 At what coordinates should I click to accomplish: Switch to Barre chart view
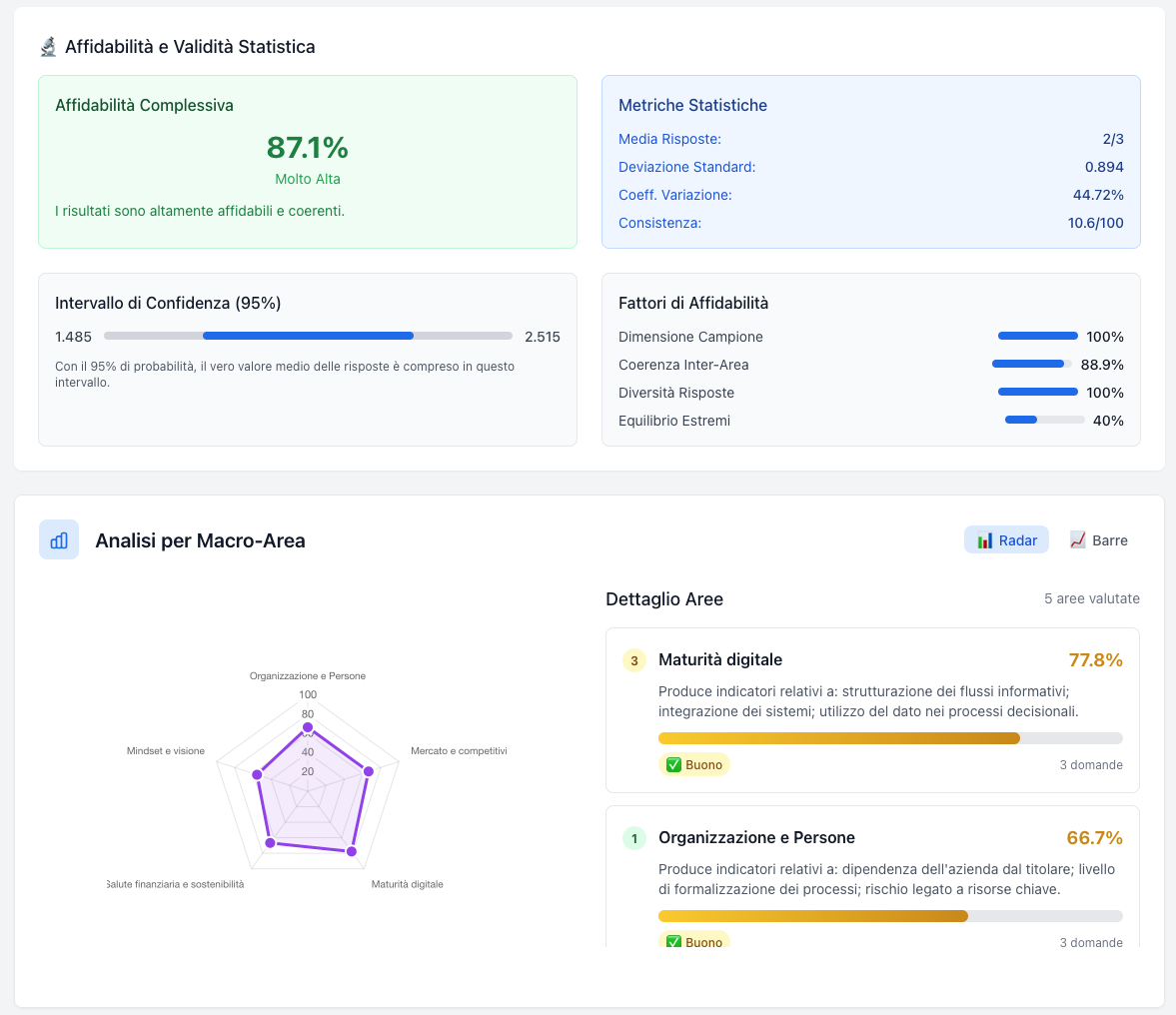click(1098, 539)
